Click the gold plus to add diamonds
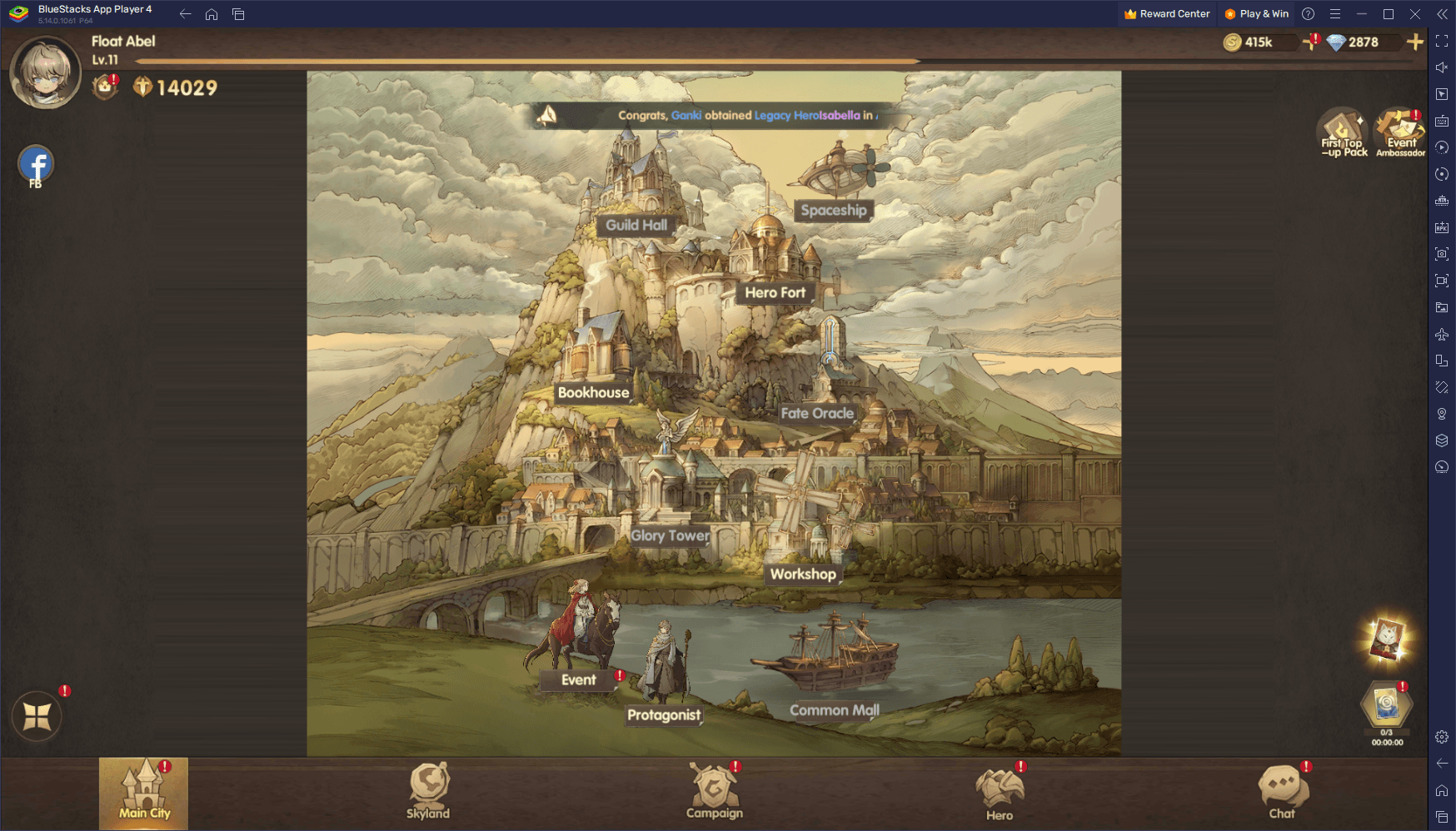1456x831 pixels. pyautogui.click(x=1414, y=42)
